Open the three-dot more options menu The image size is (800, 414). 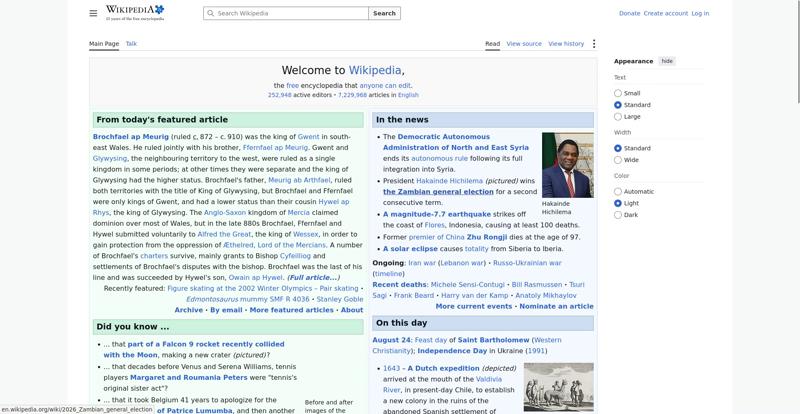pos(593,44)
